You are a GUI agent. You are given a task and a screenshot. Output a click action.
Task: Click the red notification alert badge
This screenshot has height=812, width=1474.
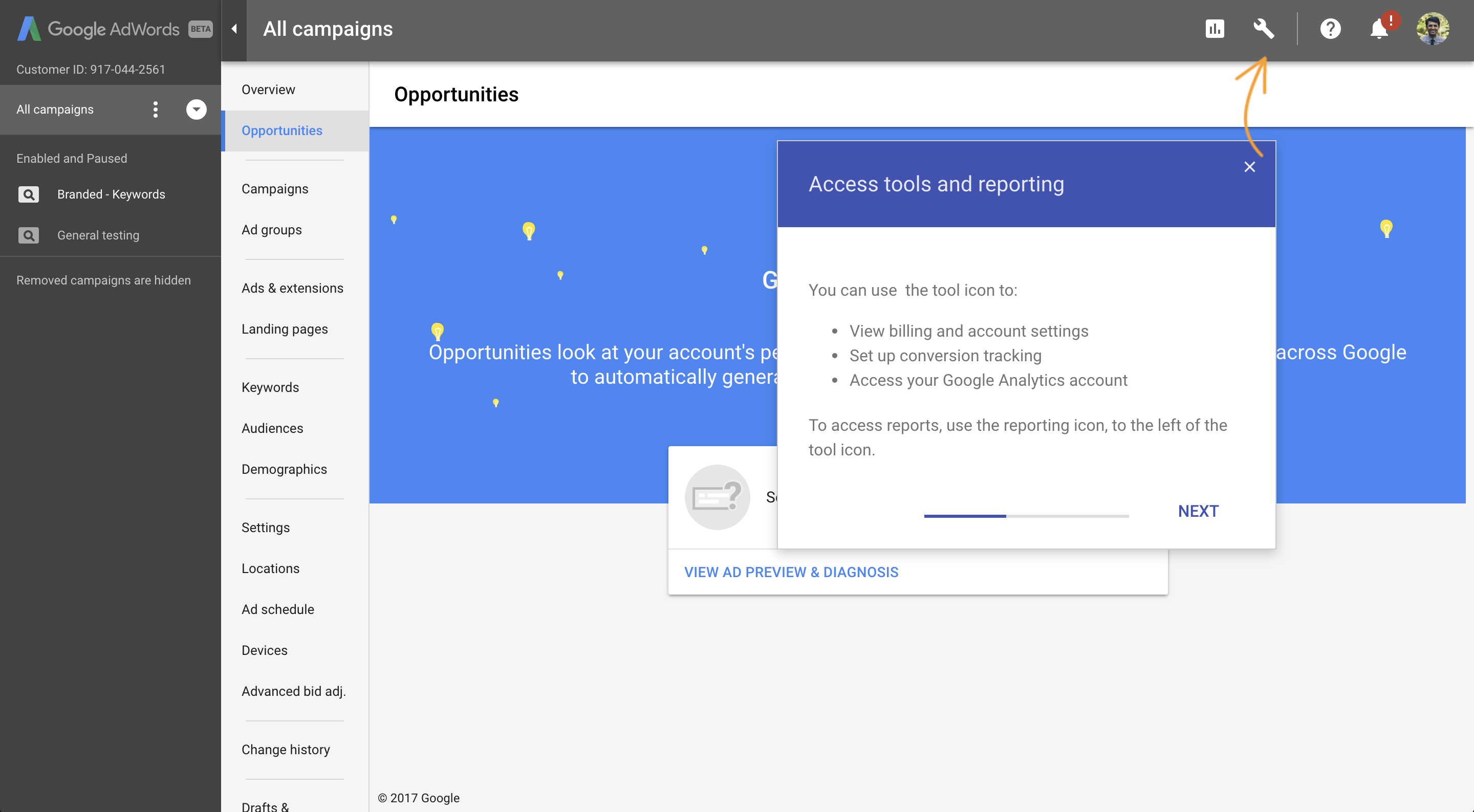click(1391, 20)
